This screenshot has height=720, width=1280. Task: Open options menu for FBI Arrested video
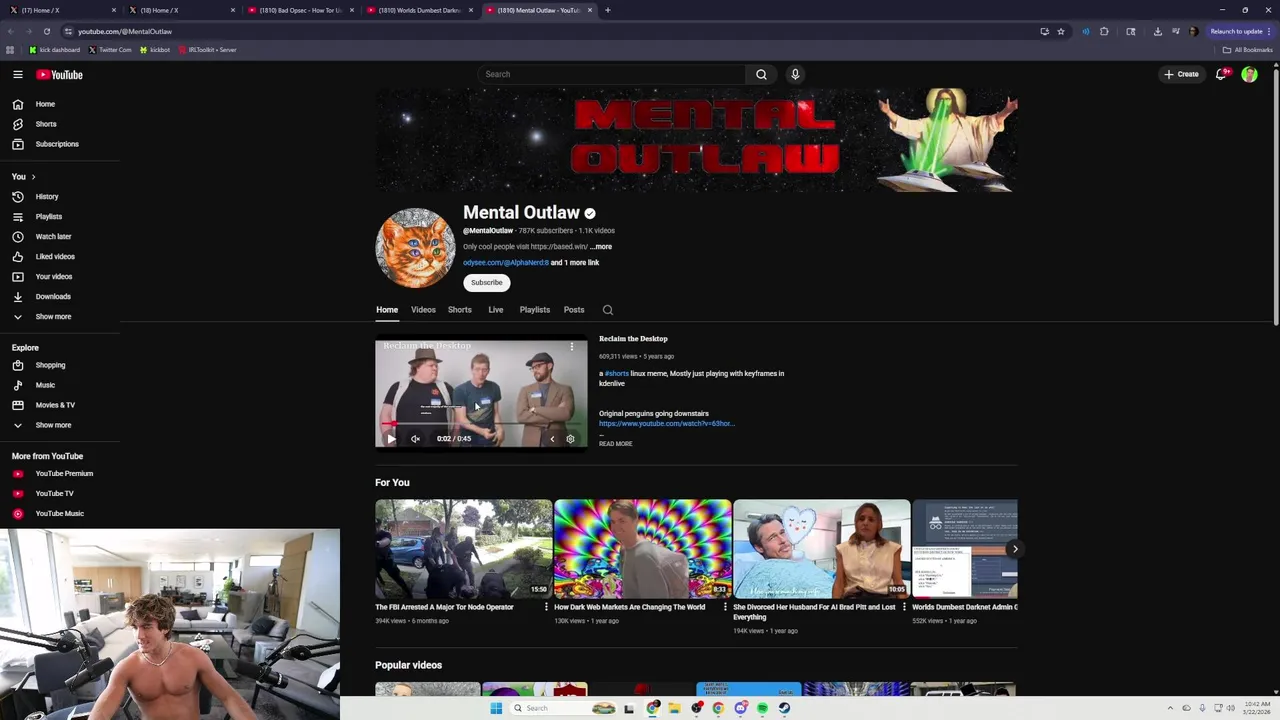546,608
